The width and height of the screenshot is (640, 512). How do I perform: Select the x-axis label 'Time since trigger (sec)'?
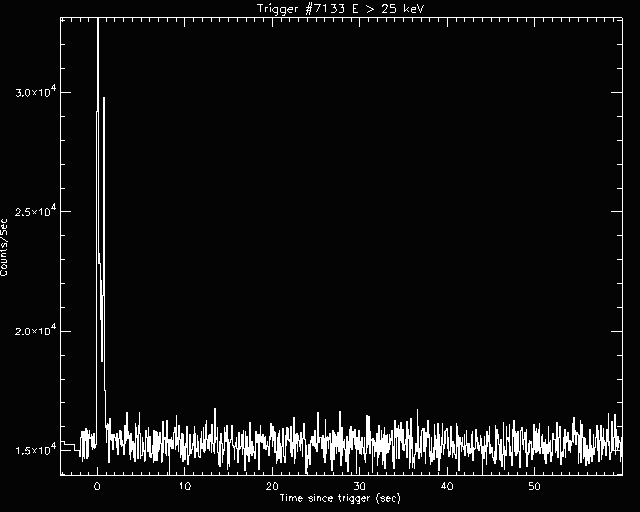340,498
